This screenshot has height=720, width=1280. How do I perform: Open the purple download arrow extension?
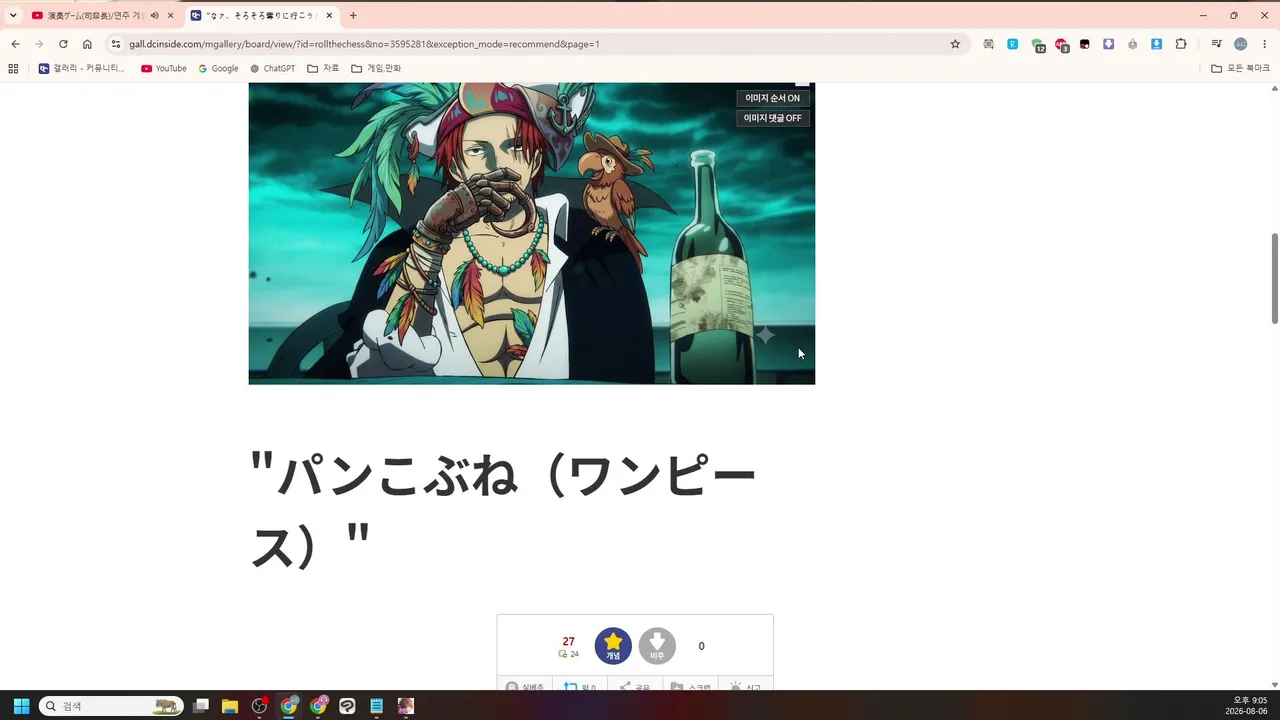tap(1109, 44)
